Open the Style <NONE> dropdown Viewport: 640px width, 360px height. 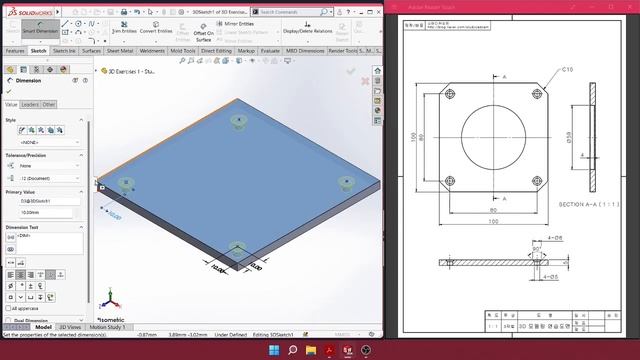49,142
